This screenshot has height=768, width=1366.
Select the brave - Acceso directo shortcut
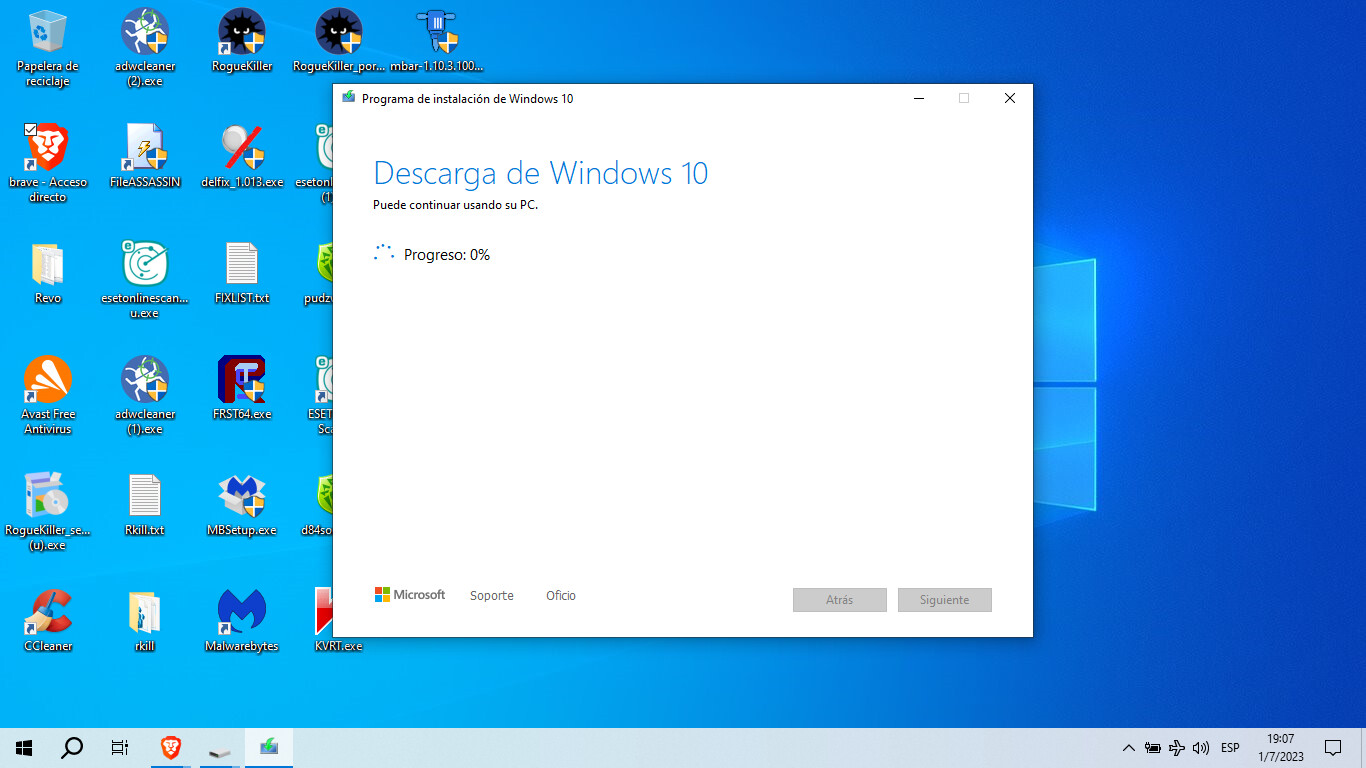[x=48, y=164]
